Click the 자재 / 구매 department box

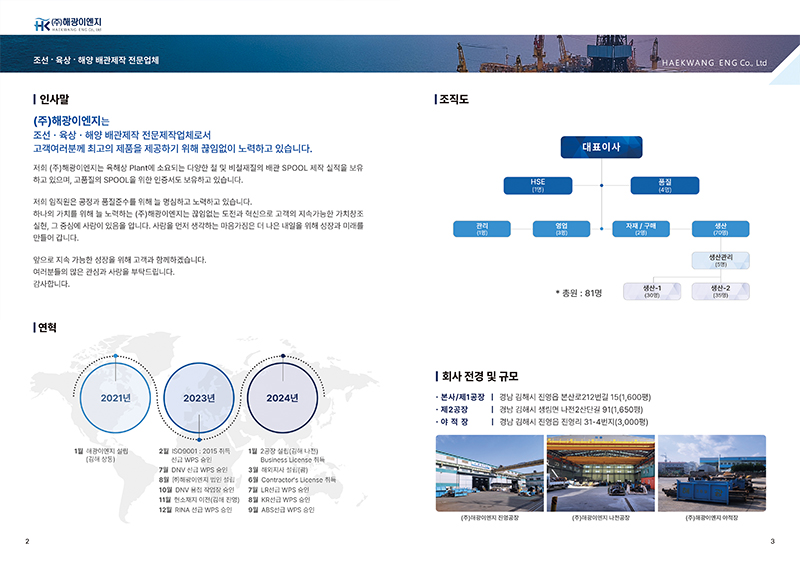(x=641, y=229)
